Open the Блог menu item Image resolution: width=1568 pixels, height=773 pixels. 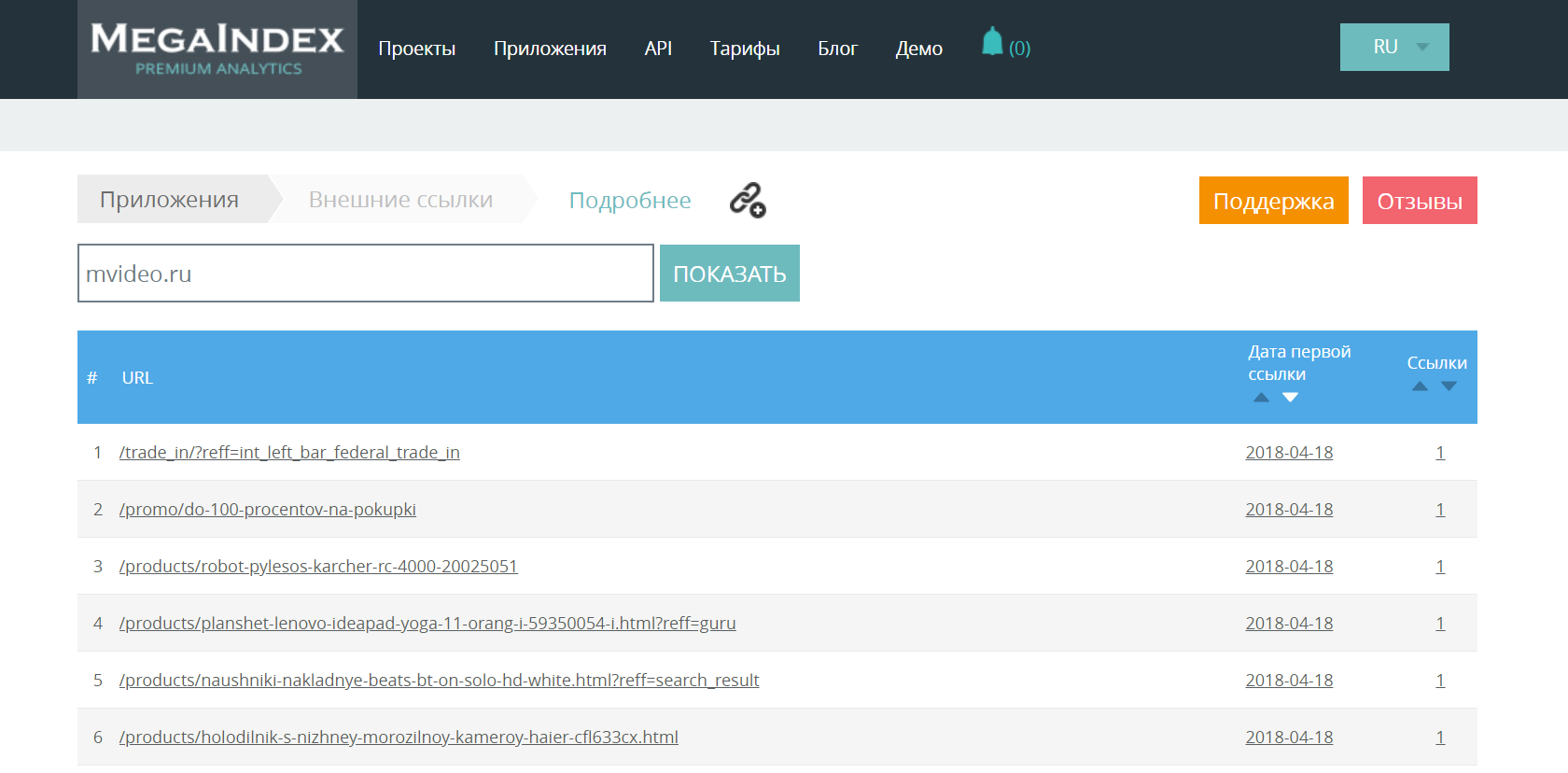pyautogui.click(x=837, y=49)
